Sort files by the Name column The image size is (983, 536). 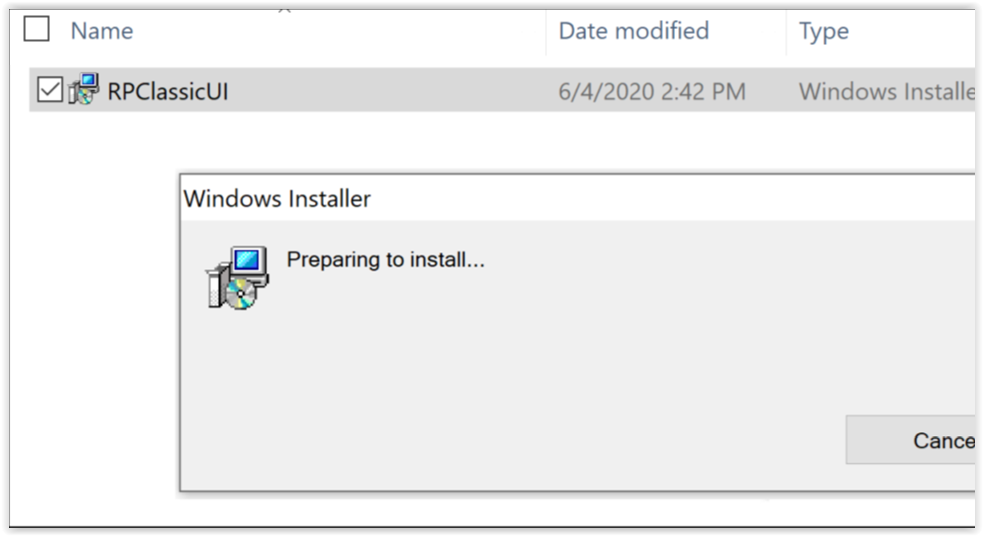(x=102, y=31)
